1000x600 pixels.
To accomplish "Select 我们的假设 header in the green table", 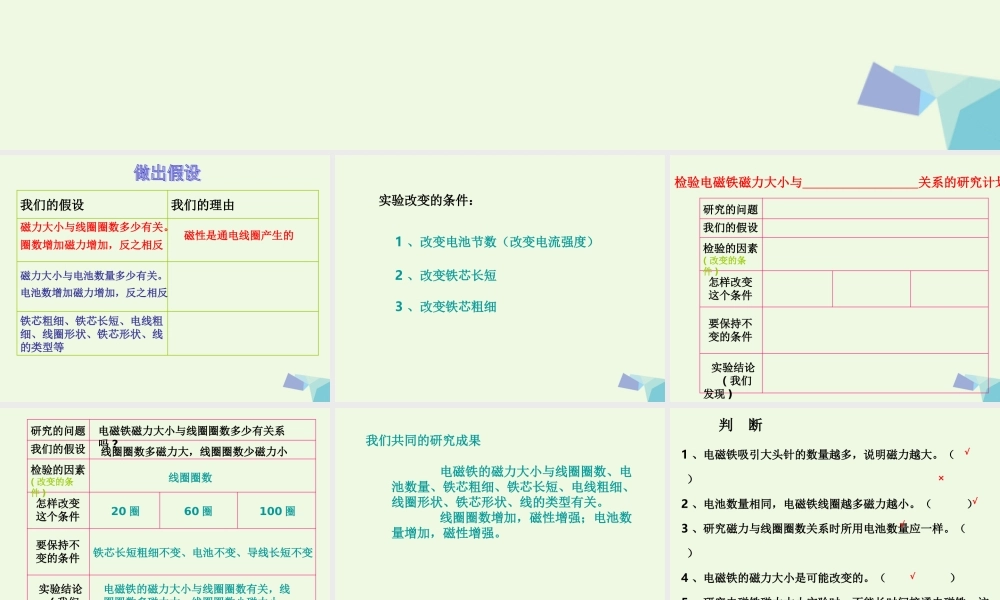I will (52, 205).
